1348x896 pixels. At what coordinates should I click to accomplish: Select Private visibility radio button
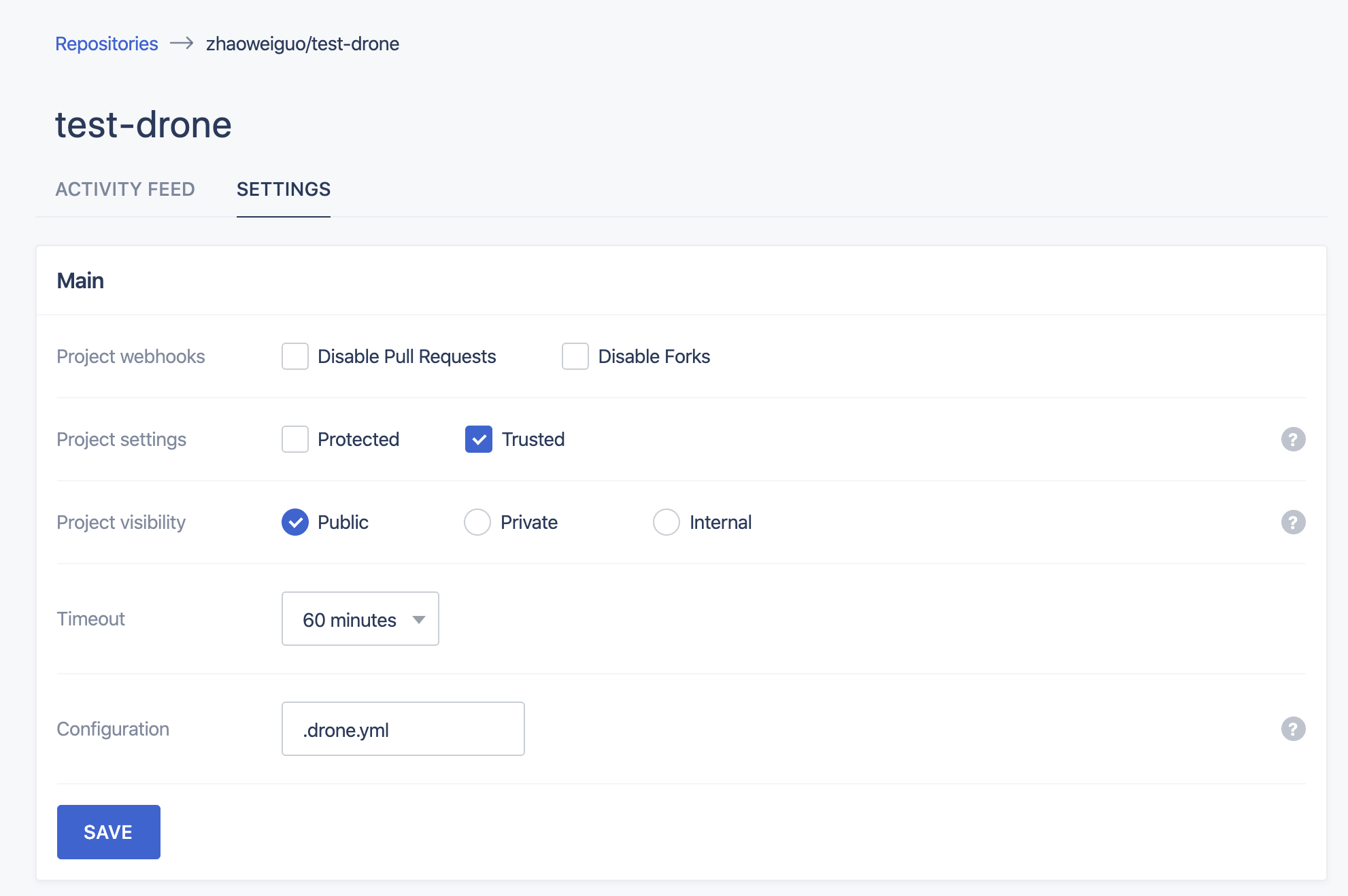point(477,522)
